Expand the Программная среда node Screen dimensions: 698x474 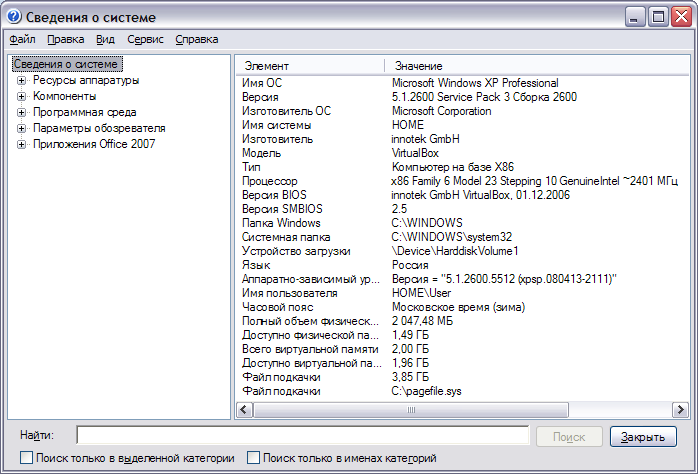coord(21,113)
